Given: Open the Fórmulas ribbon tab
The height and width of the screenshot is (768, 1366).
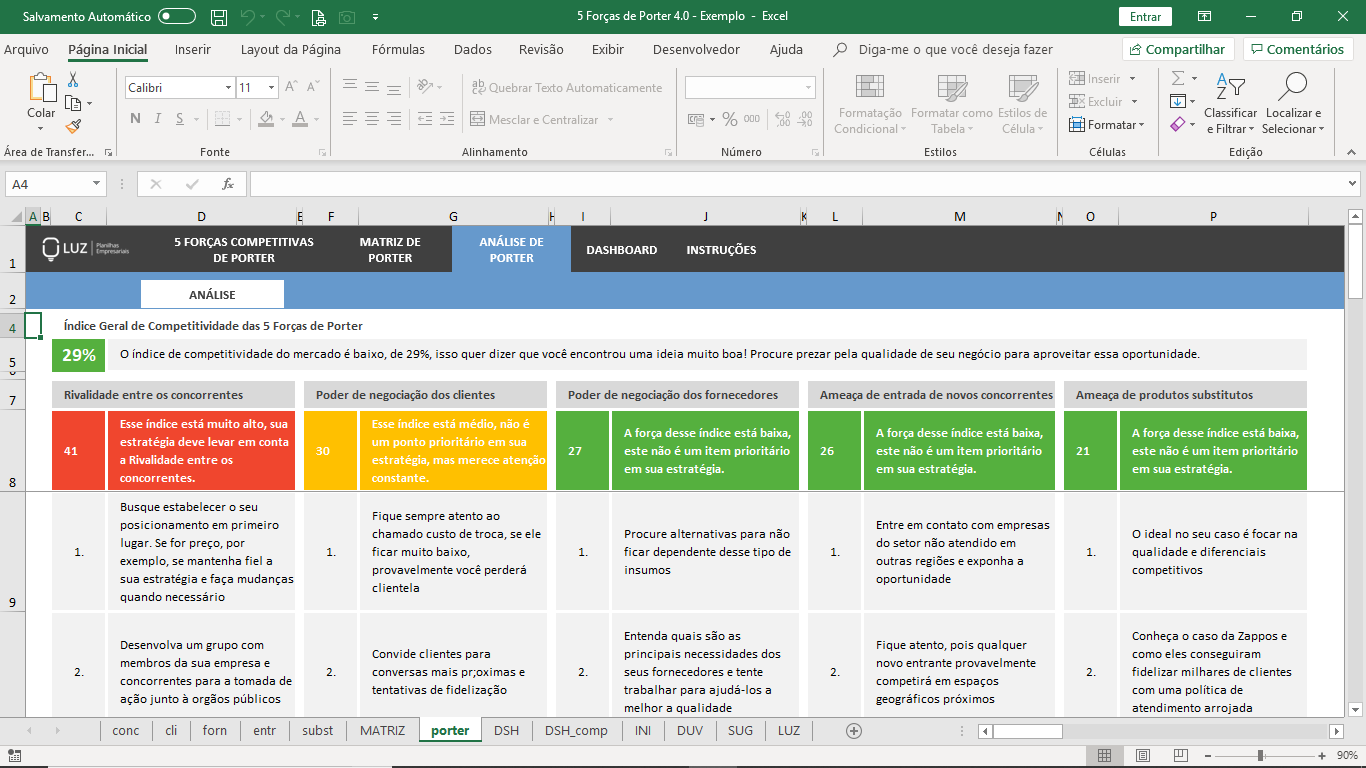Looking at the screenshot, I should click(x=398, y=49).
